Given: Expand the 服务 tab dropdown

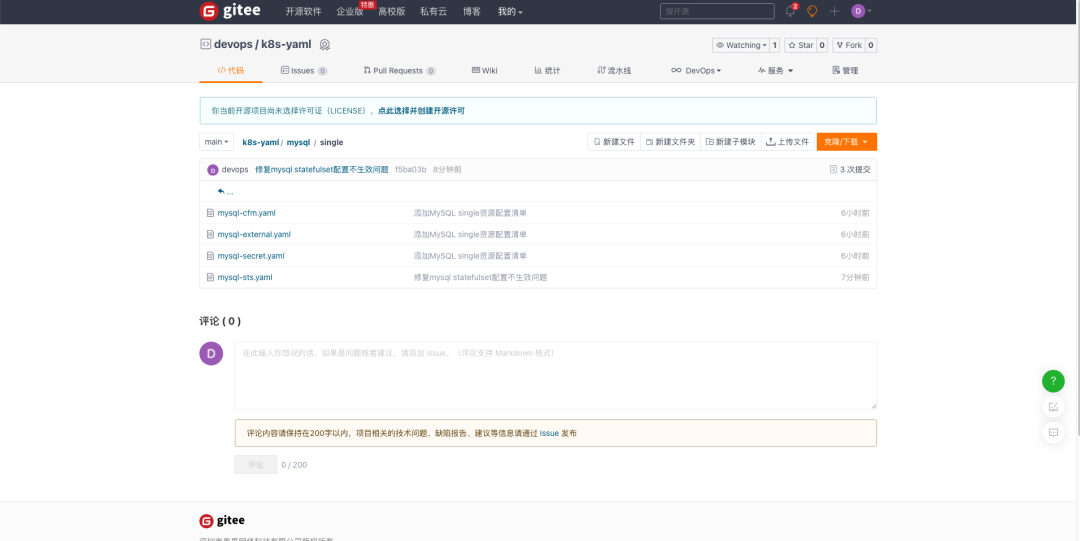Looking at the screenshot, I should click(x=776, y=70).
